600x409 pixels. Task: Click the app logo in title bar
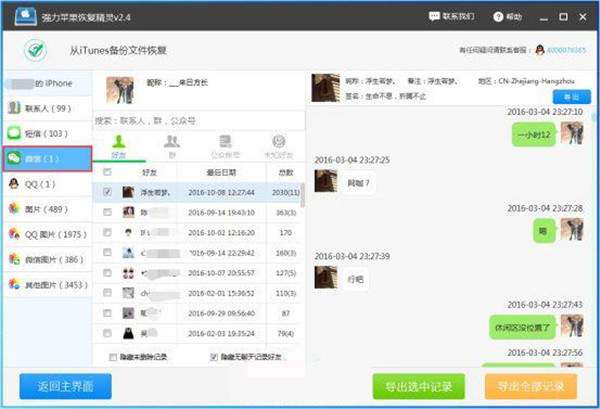26,16
